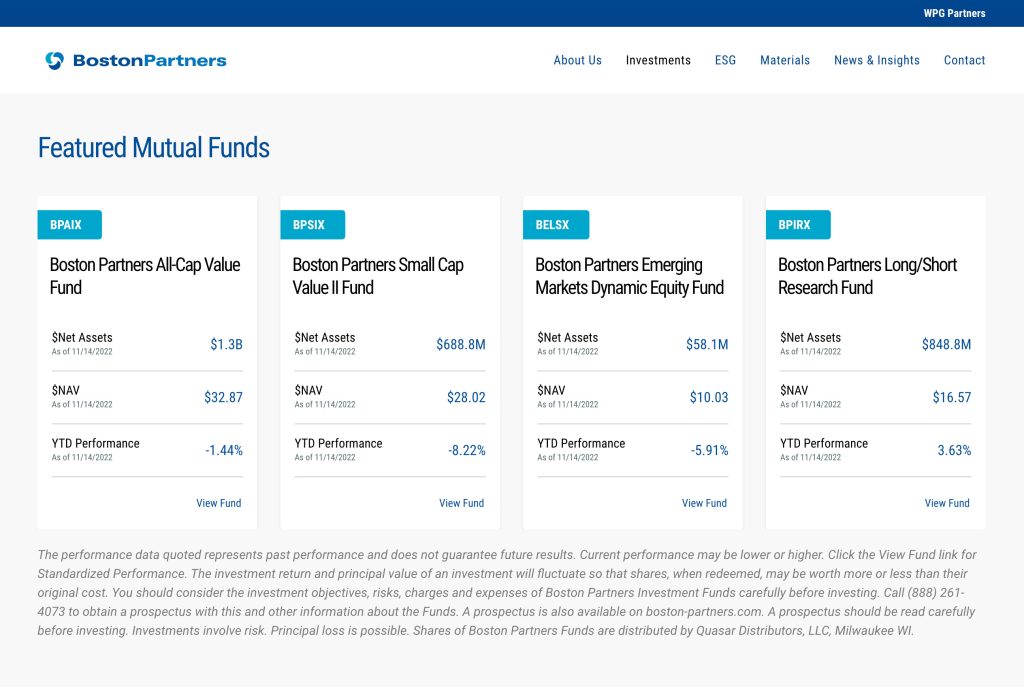Click $NAV label in BPSIX card
Image resolution: width=1024 pixels, height=687 pixels.
pyautogui.click(x=308, y=391)
